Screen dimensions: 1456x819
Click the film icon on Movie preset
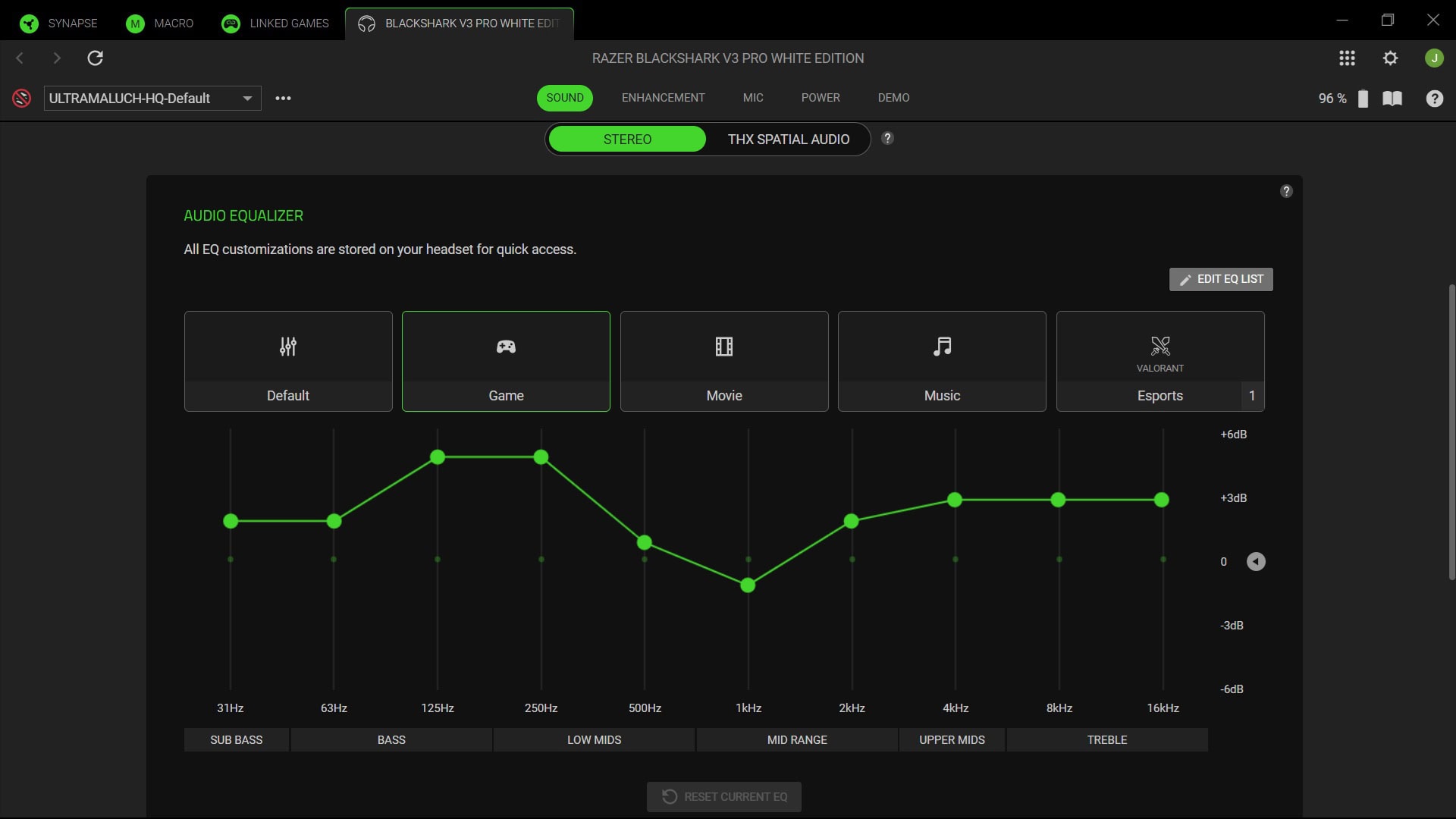(724, 347)
